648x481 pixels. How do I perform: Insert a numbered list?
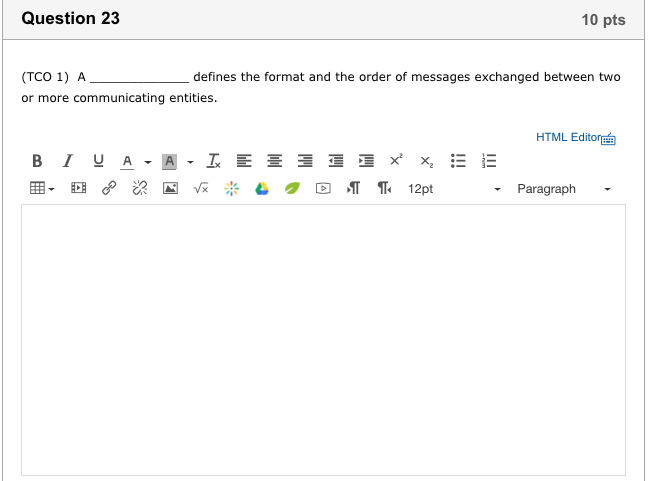pos(488,161)
